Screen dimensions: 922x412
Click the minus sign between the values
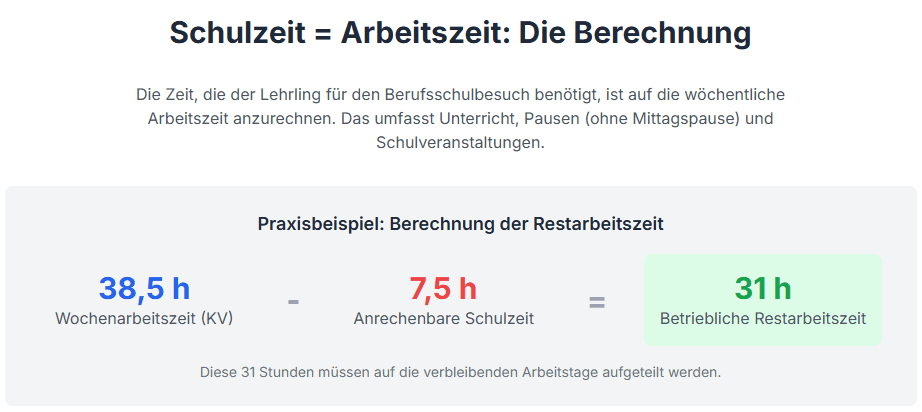(293, 301)
